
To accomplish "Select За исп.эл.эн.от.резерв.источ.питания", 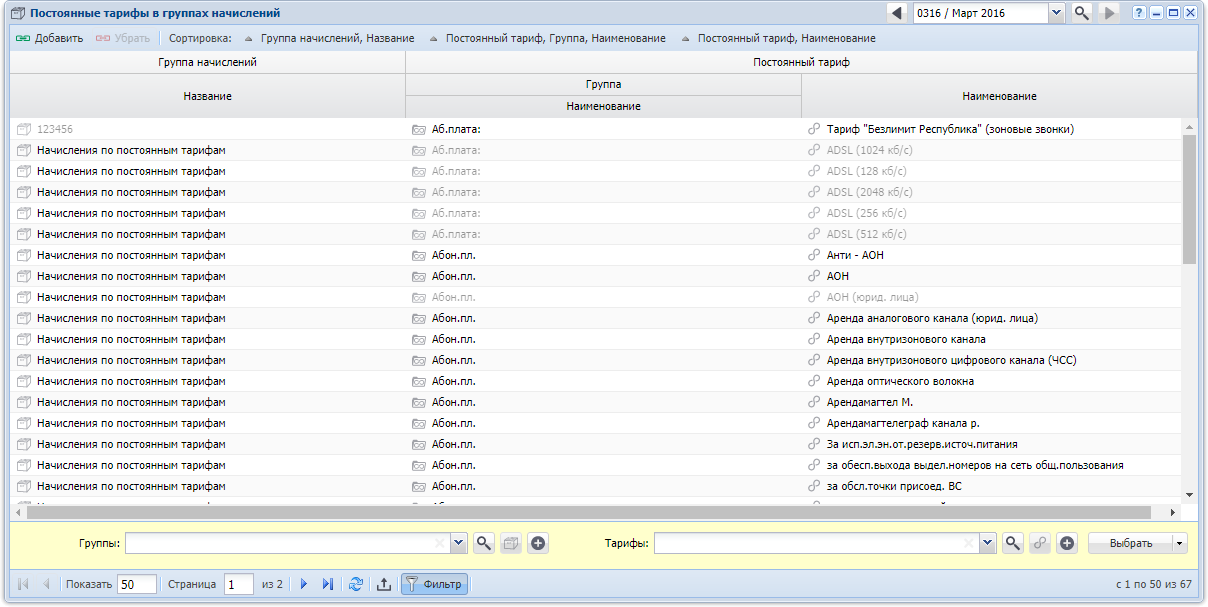I will pyautogui.click(x=922, y=444).
